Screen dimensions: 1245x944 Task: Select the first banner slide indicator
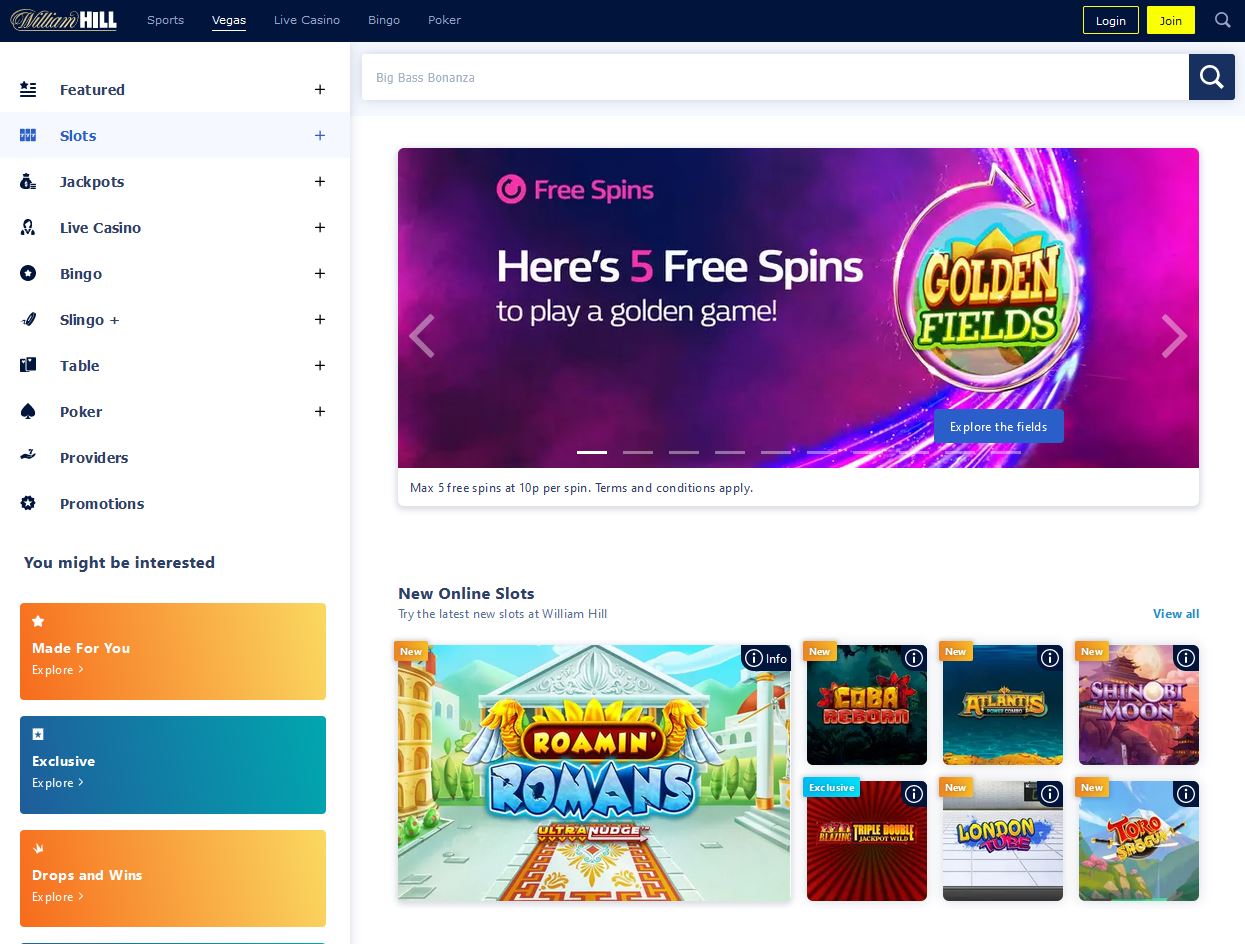[592, 452]
